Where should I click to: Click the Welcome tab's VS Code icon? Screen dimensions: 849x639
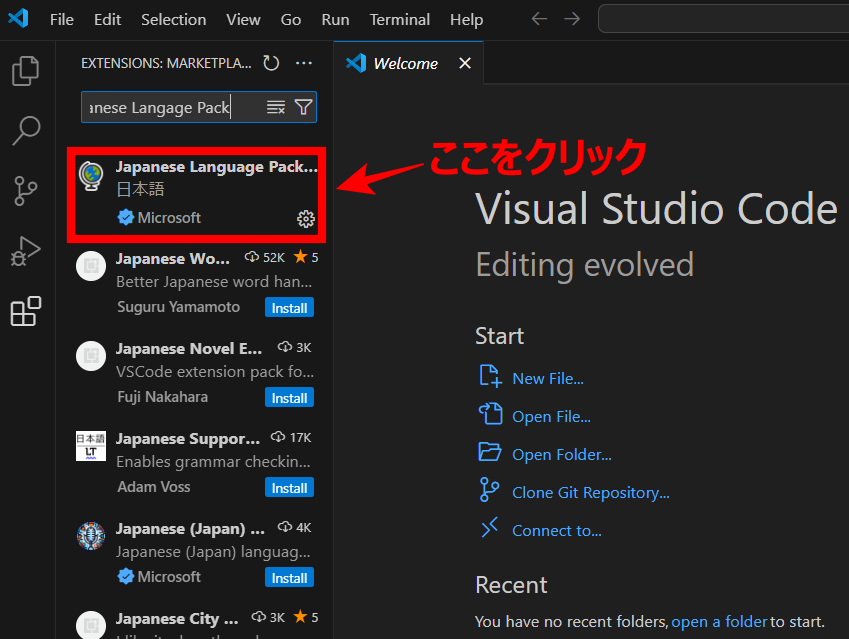coord(356,63)
